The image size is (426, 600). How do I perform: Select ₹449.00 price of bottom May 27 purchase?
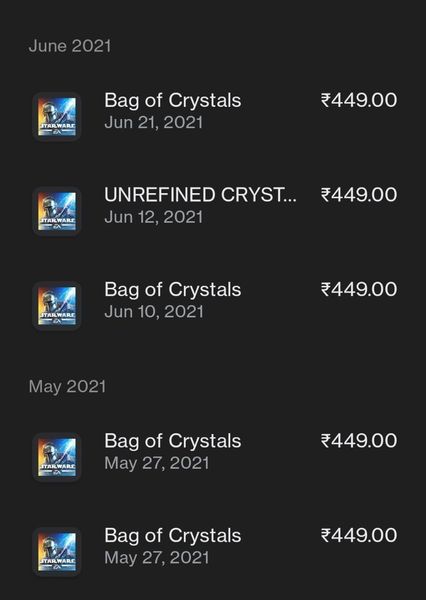pyautogui.click(x=359, y=535)
